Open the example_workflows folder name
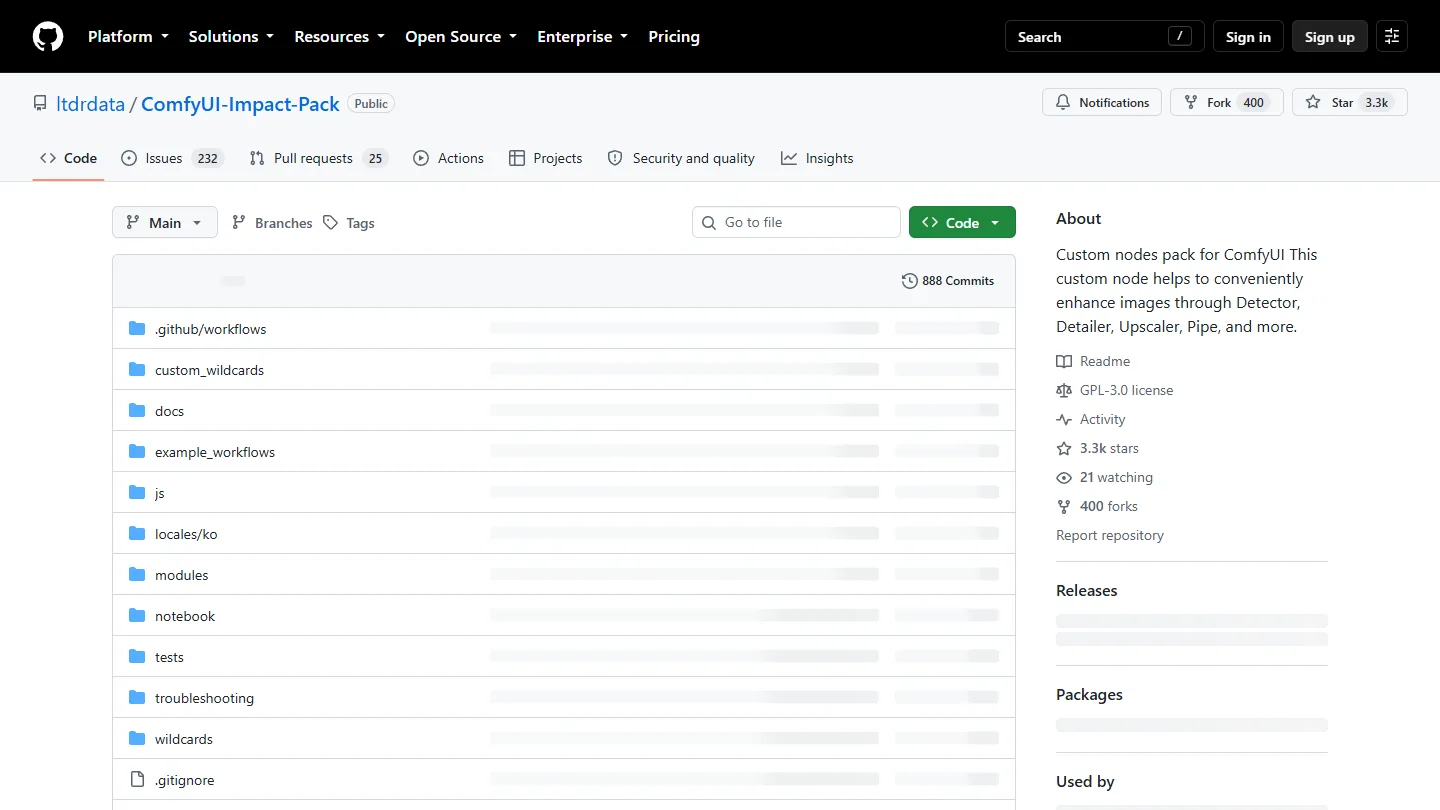The width and height of the screenshot is (1440, 810). (x=215, y=452)
